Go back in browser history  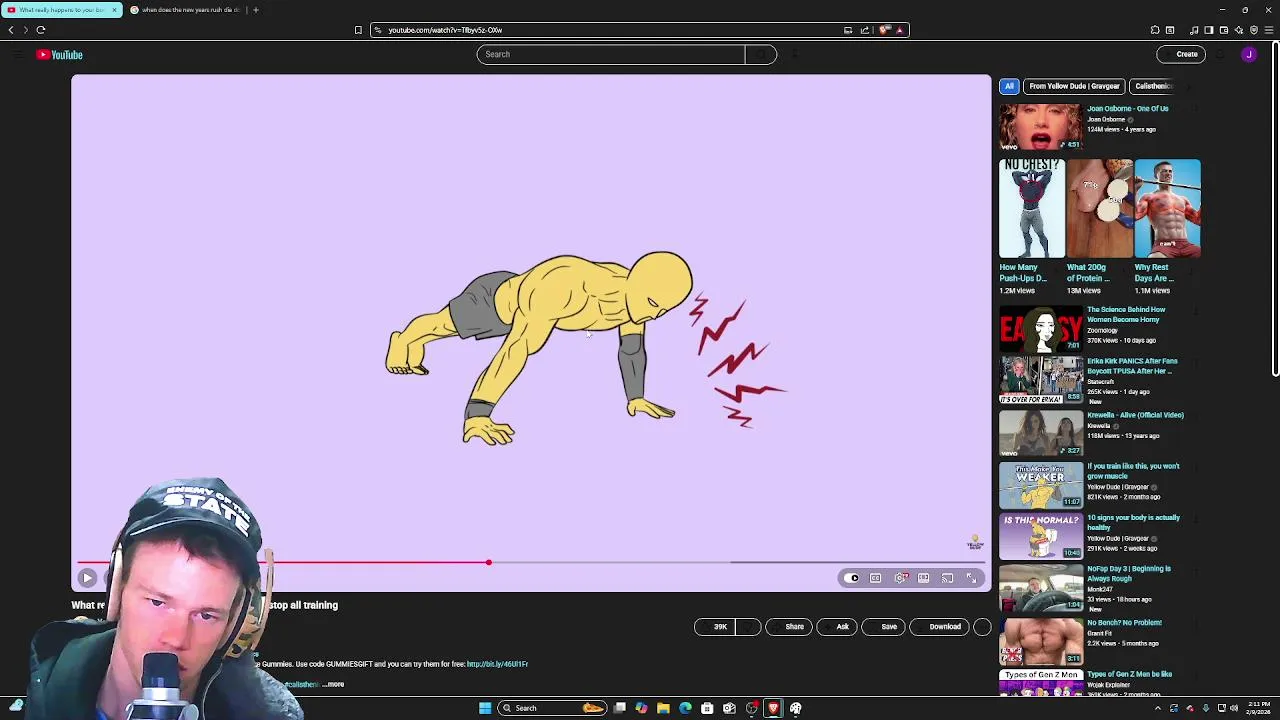tap(11, 30)
